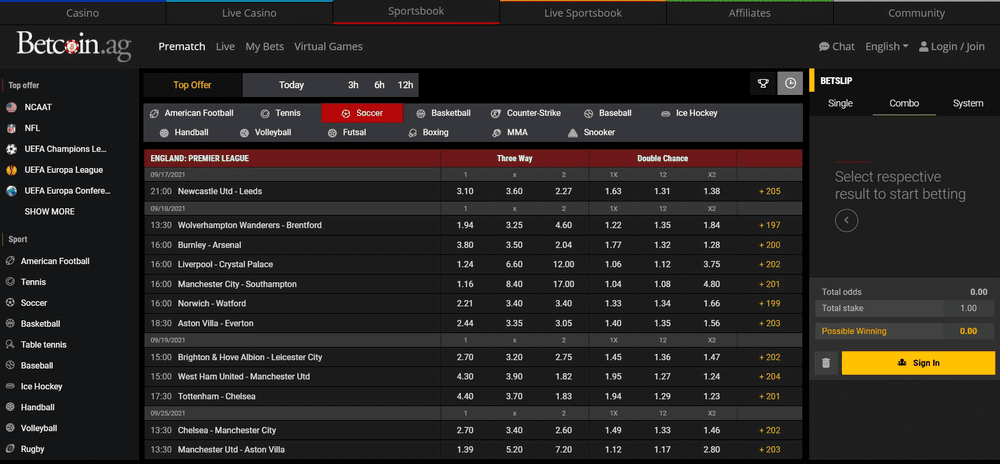Filter by Snooker in sport bar
1000x464 pixels.
click(591, 133)
